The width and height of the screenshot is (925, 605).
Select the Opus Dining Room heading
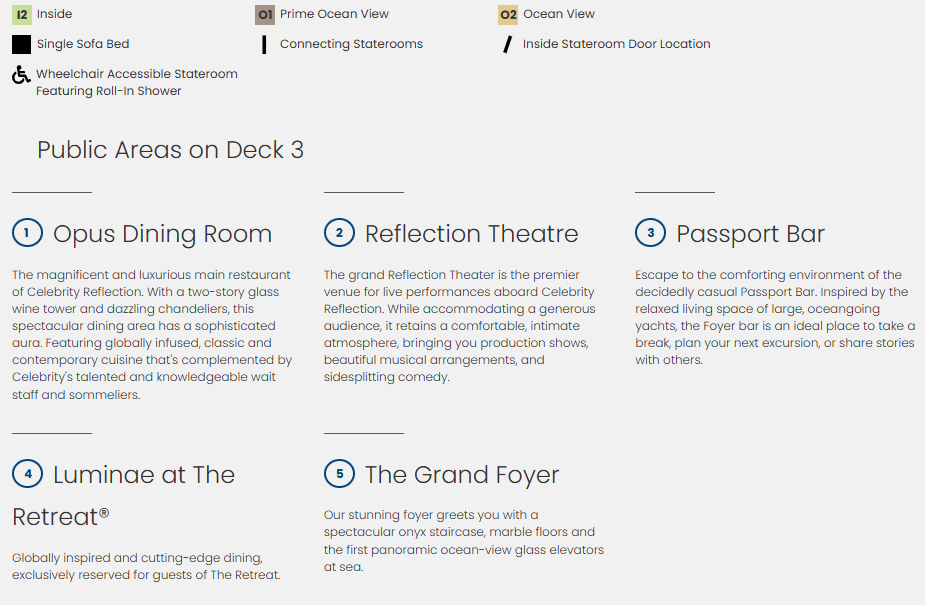coord(162,234)
